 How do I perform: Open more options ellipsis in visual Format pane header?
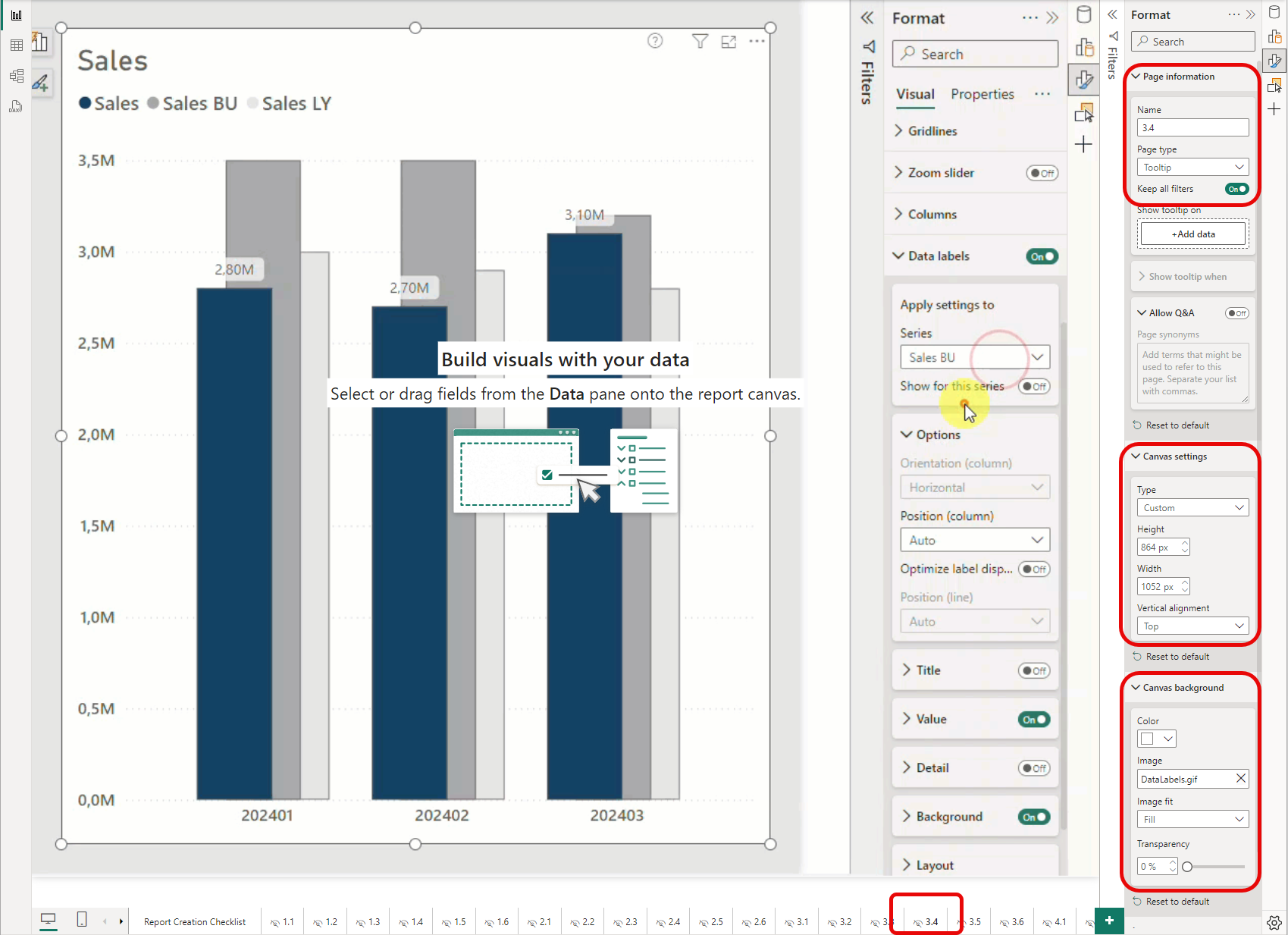pyautogui.click(x=1029, y=17)
